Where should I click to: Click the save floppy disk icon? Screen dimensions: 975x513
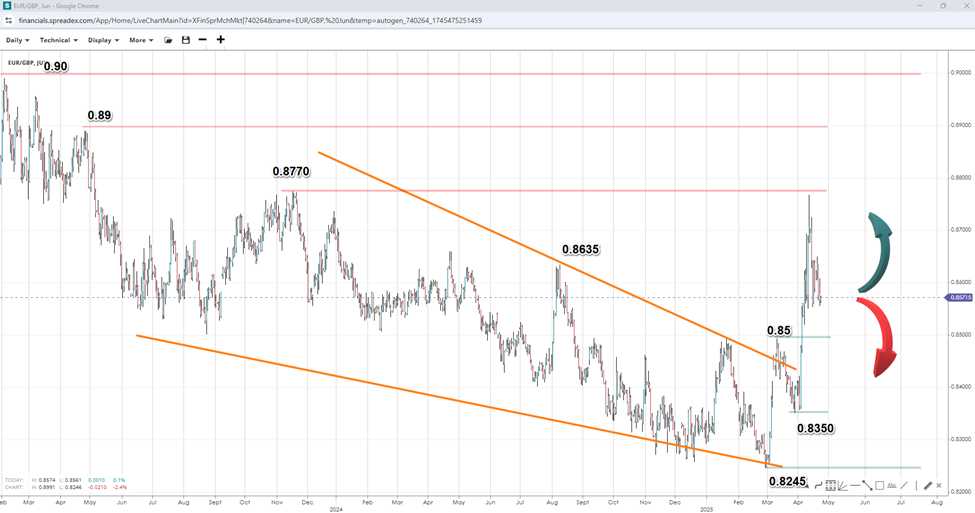[185, 40]
